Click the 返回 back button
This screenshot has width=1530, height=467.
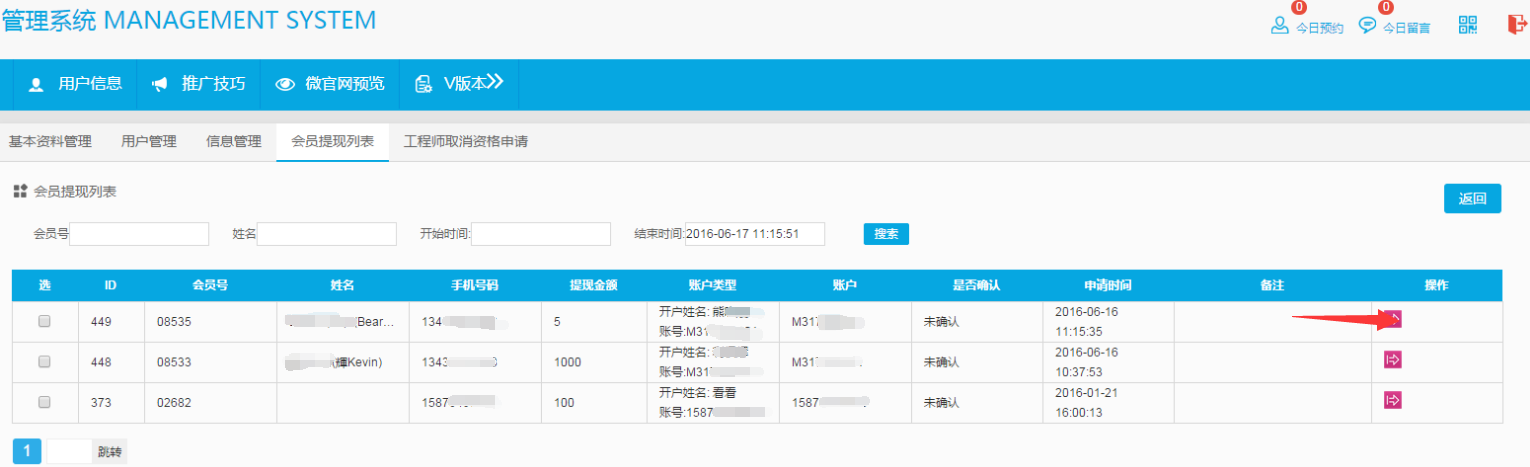click(1472, 199)
